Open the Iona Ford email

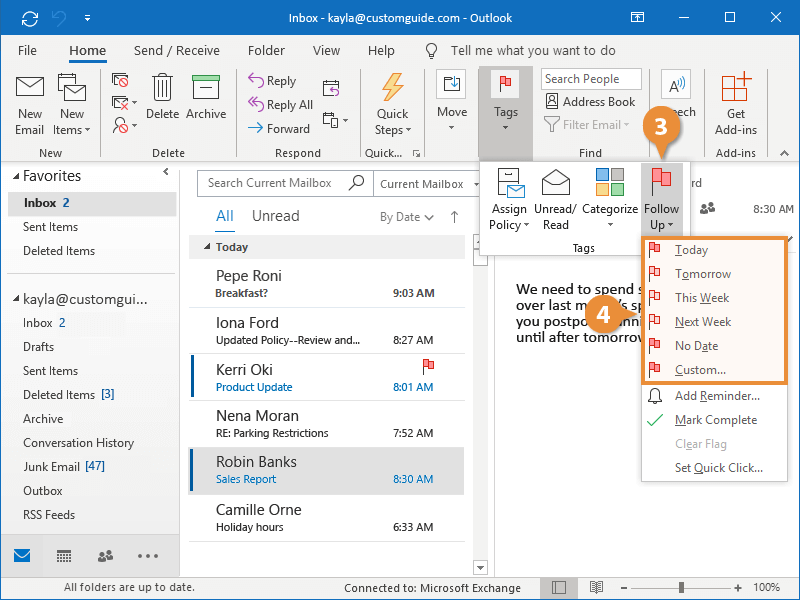point(327,331)
